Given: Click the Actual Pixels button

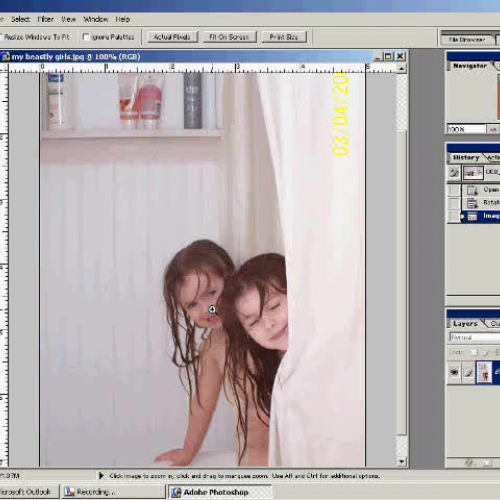Looking at the screenshot, I should (x=172, y=37).
